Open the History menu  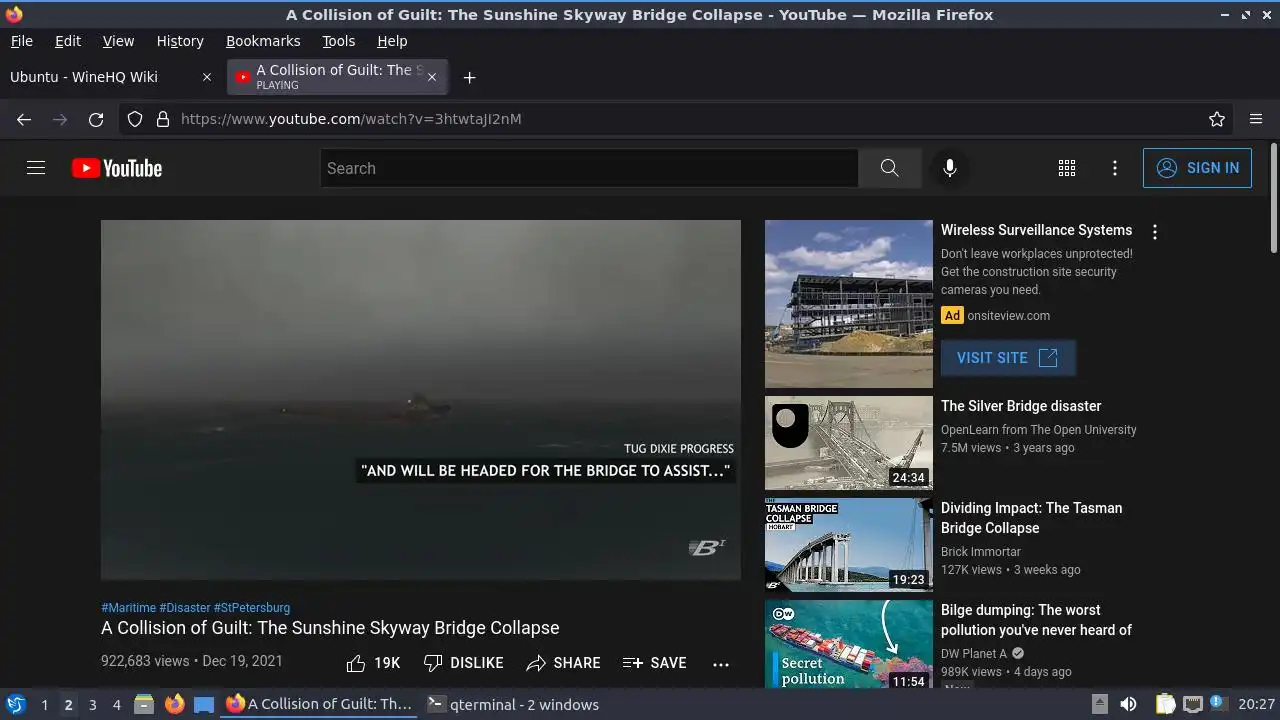pos(180,41)
